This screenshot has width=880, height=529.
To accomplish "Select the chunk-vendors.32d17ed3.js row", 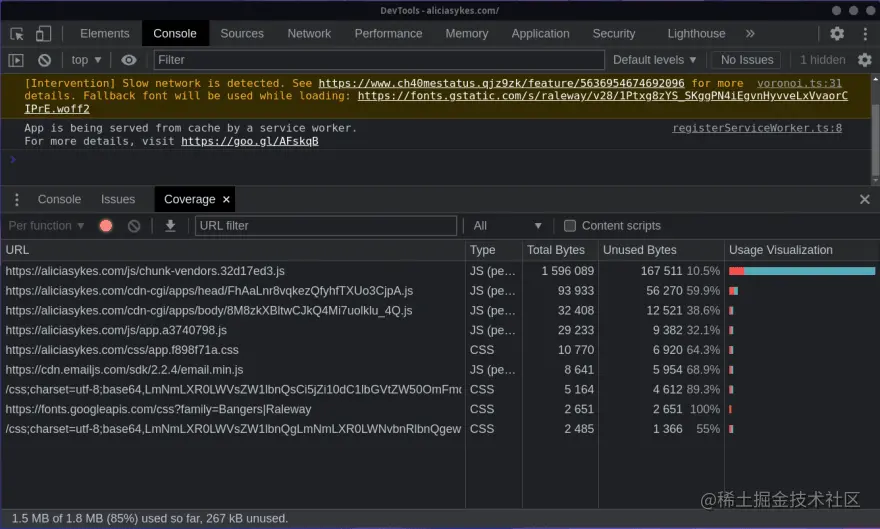I will pyautogui.click(x=440, y=271).
